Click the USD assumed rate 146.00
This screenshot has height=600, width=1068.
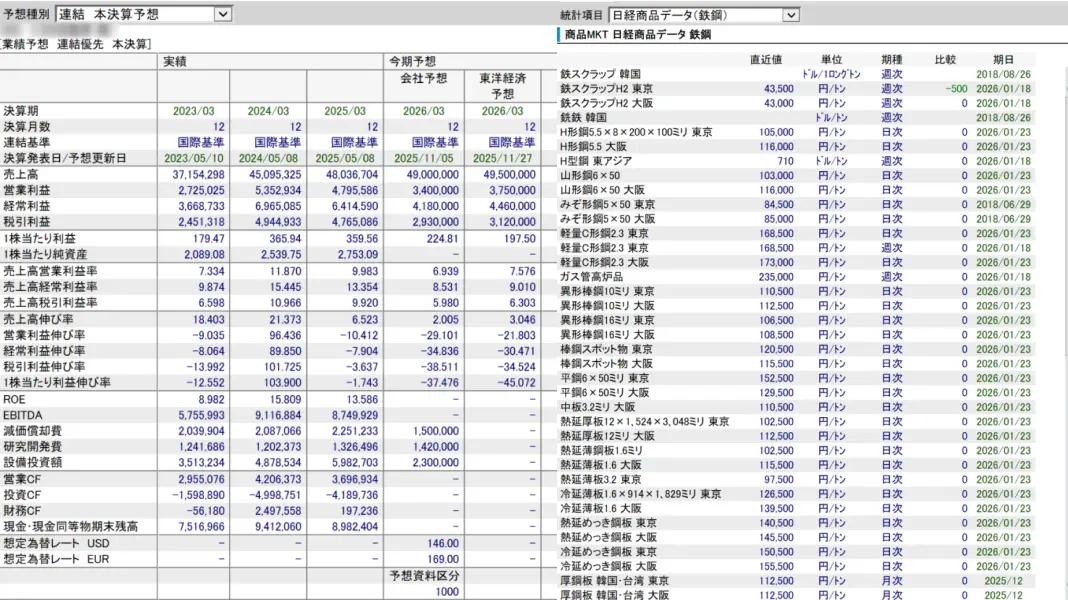pos(443,543)
